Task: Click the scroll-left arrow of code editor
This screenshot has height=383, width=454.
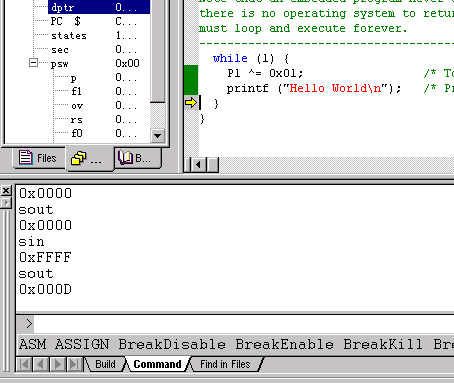Action: (199, 165)
